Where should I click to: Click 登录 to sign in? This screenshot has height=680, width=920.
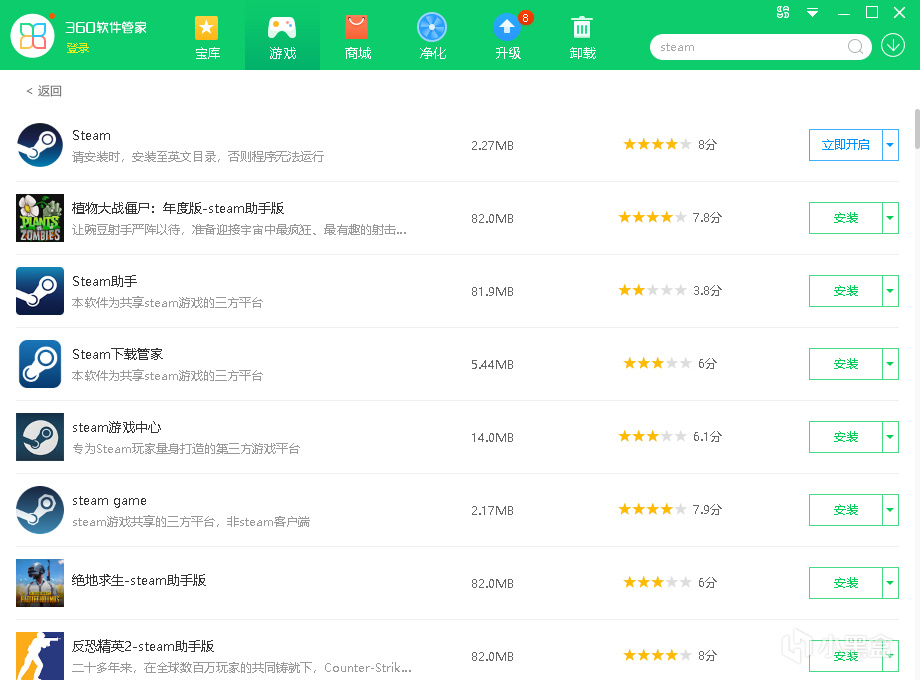click(x=77, y=48)
